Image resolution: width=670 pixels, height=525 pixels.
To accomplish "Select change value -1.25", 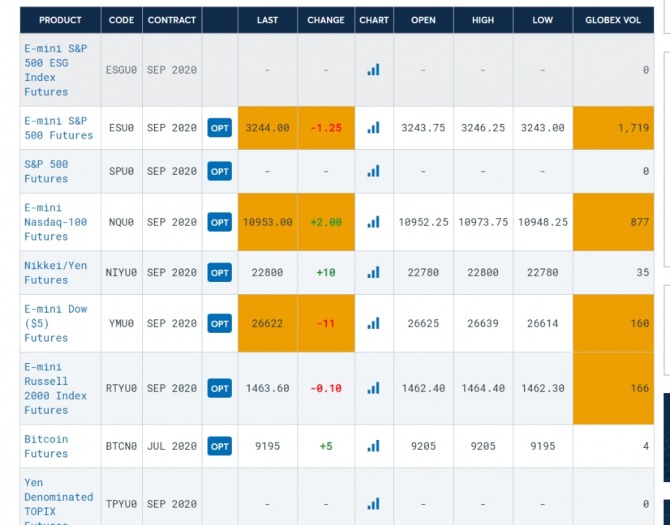I will [326, 128].
